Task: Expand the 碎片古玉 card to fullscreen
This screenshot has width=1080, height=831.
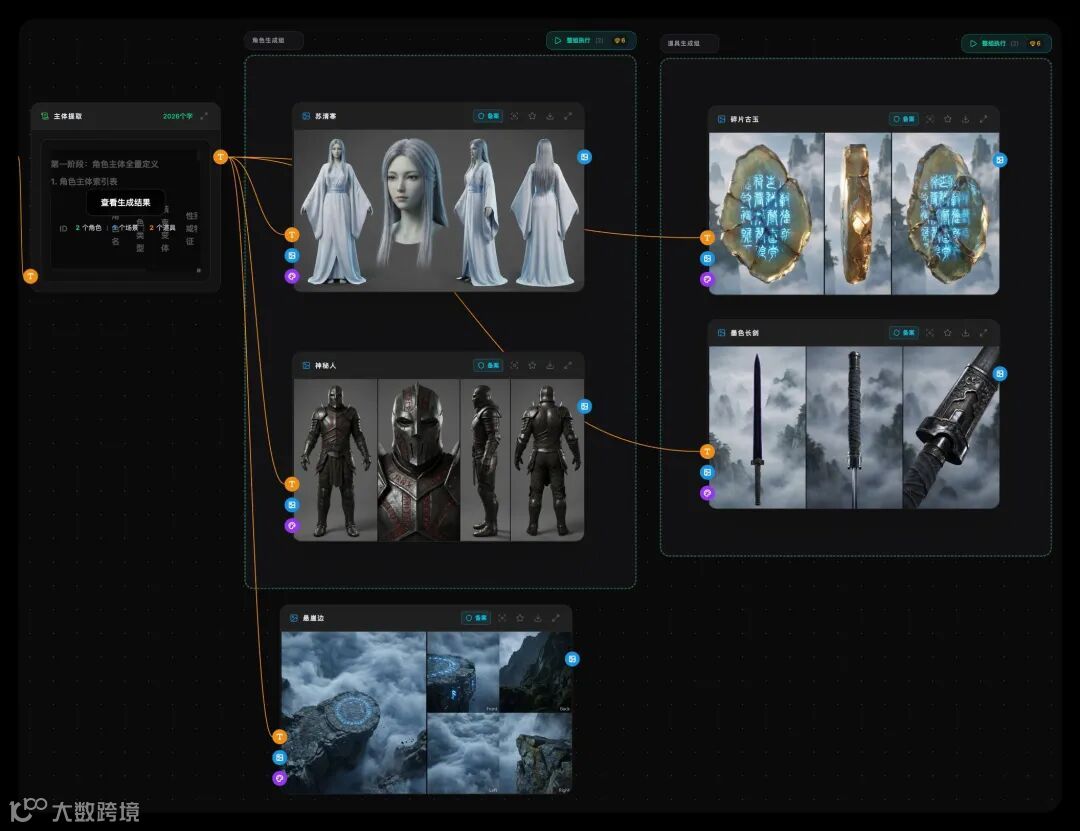Action: (x=984, y=119)
